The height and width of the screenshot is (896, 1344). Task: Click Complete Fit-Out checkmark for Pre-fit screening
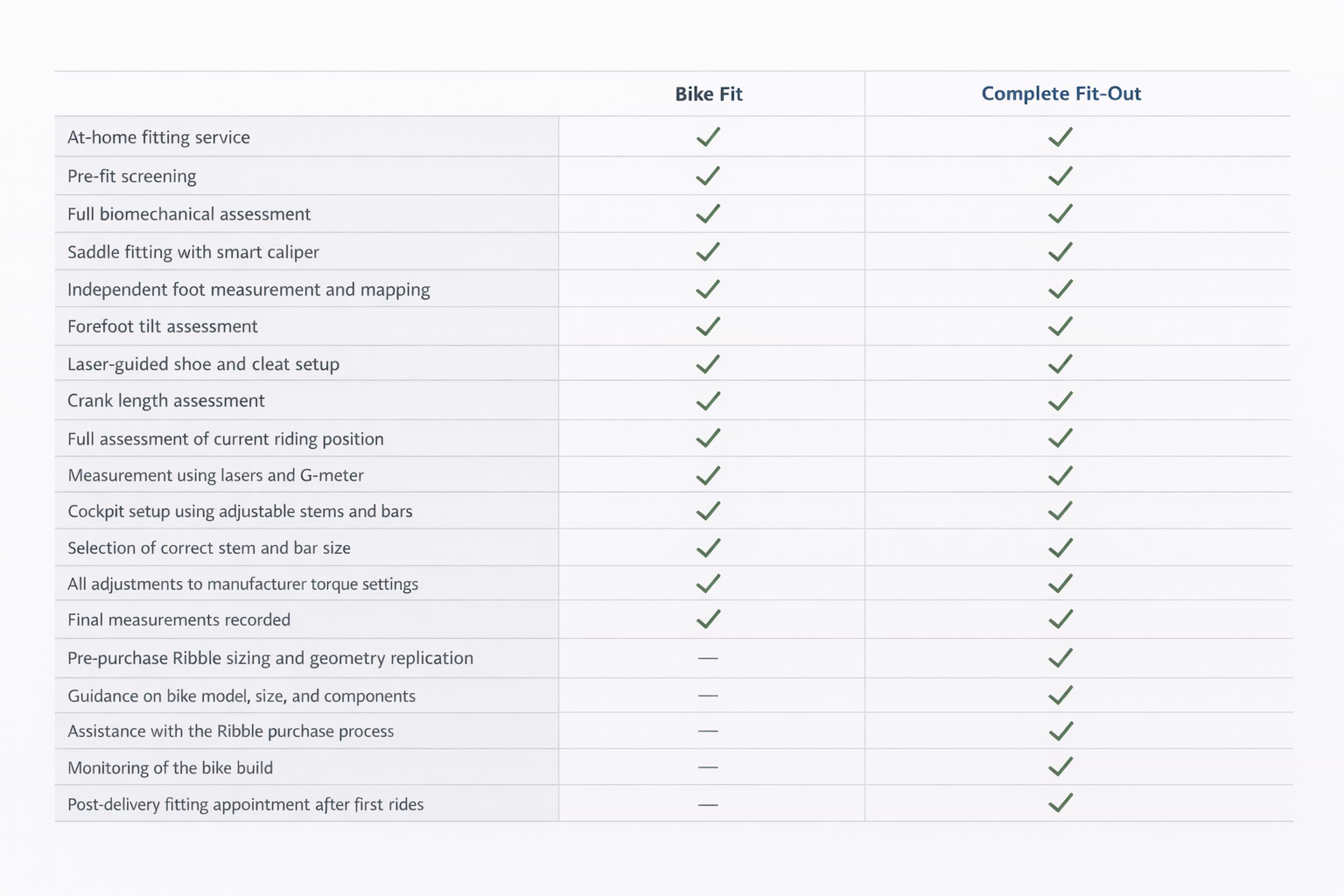pyautogui.click(x=1060, y=176)
